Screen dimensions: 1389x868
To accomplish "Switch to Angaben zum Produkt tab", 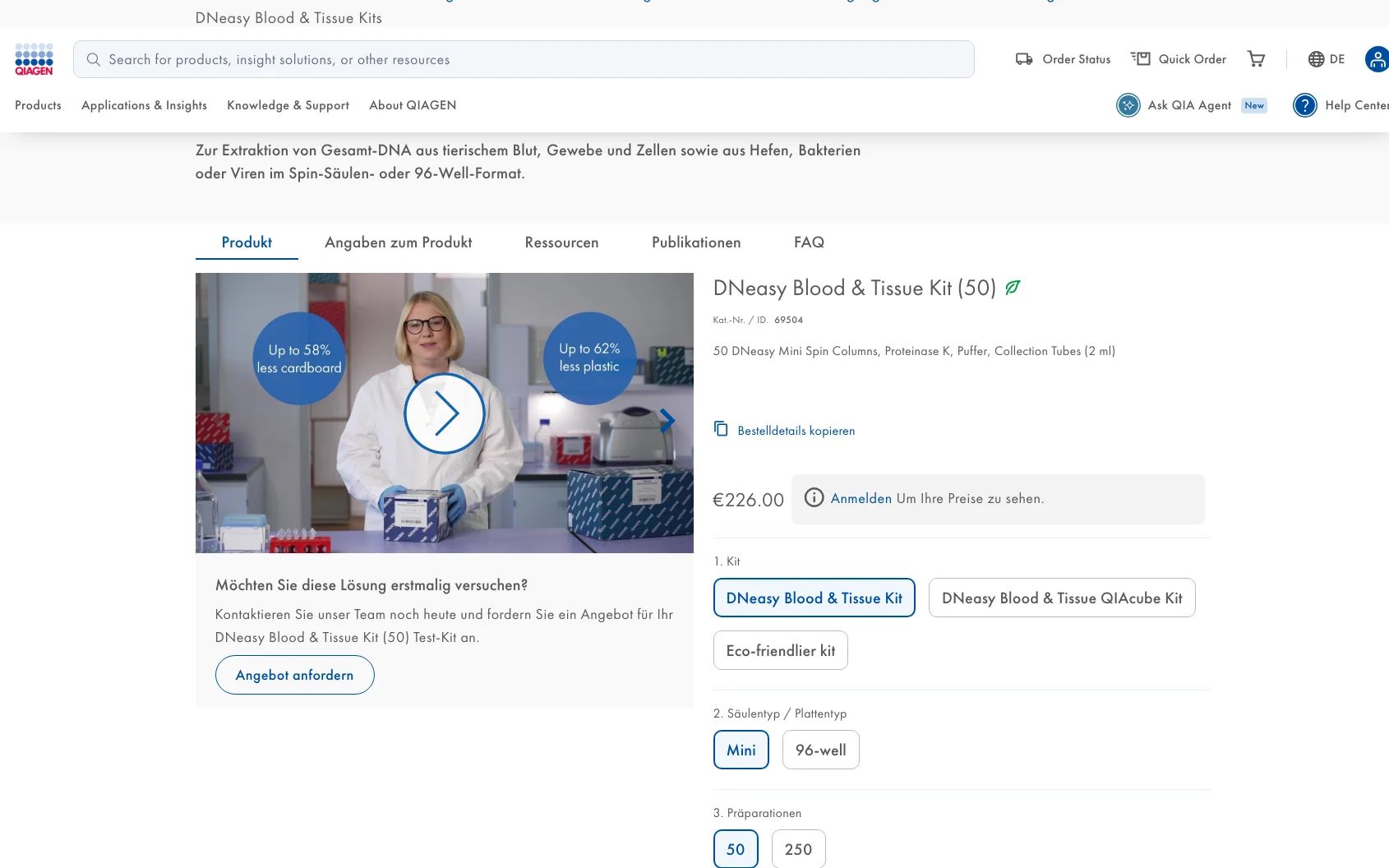I will [398, 242].
